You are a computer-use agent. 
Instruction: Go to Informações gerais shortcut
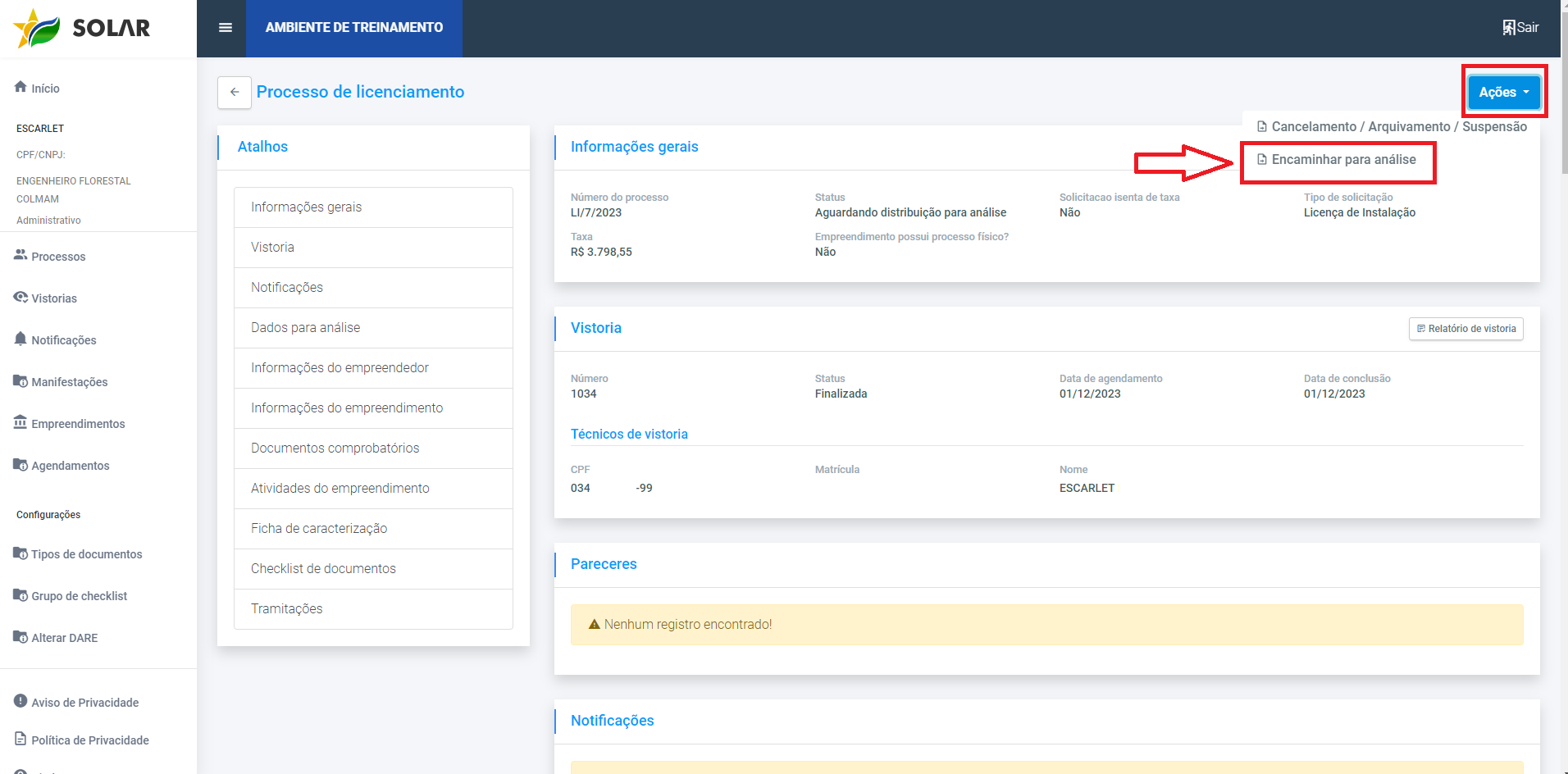[373, 207]
